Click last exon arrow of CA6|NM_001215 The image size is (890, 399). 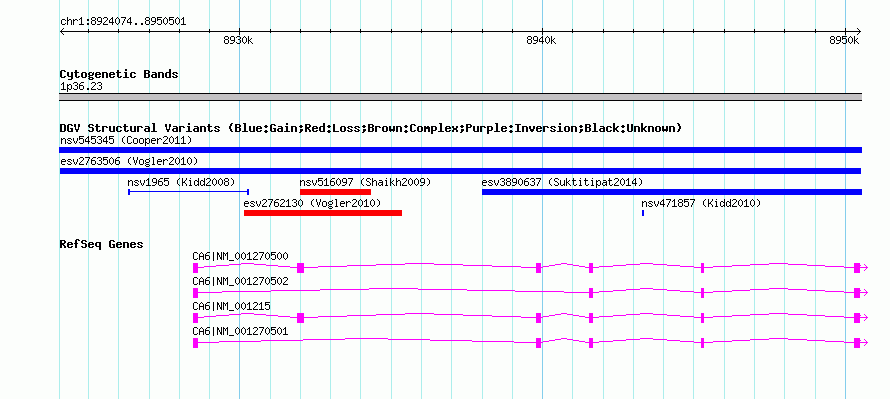(x=860, y=318)
